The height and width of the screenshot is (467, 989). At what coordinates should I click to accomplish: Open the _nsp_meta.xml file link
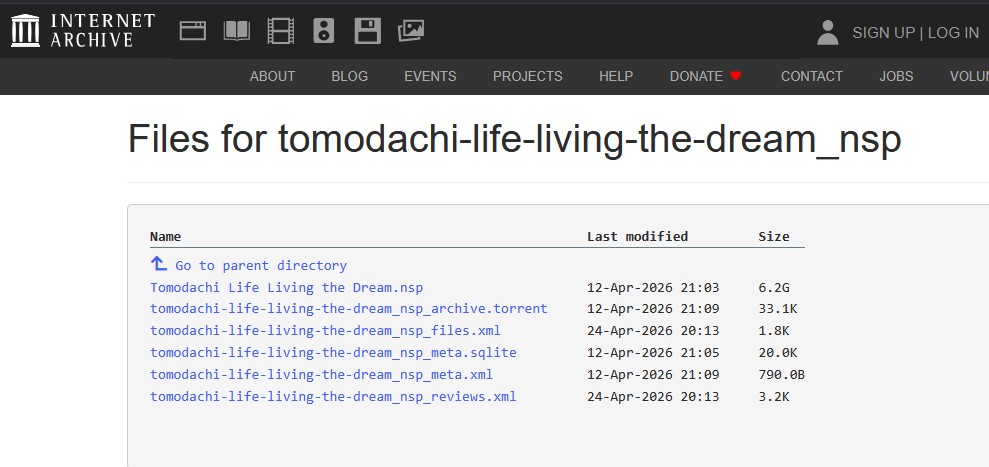322,375
